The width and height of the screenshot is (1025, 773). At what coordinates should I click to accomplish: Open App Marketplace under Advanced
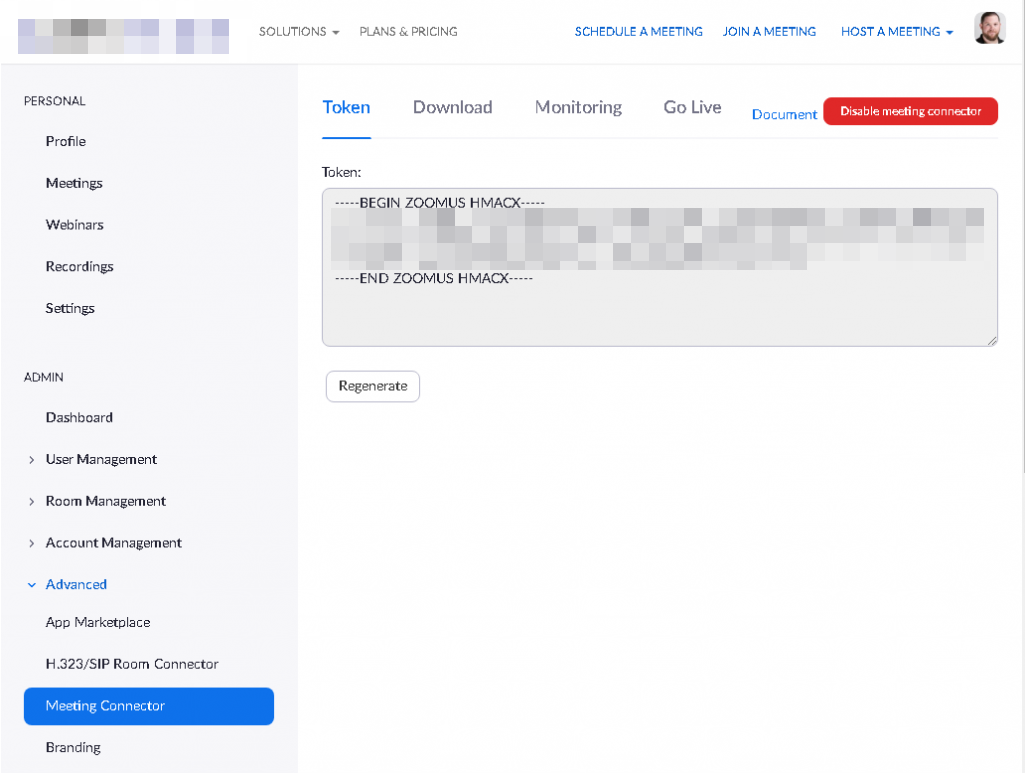click(x=98, y=623)
